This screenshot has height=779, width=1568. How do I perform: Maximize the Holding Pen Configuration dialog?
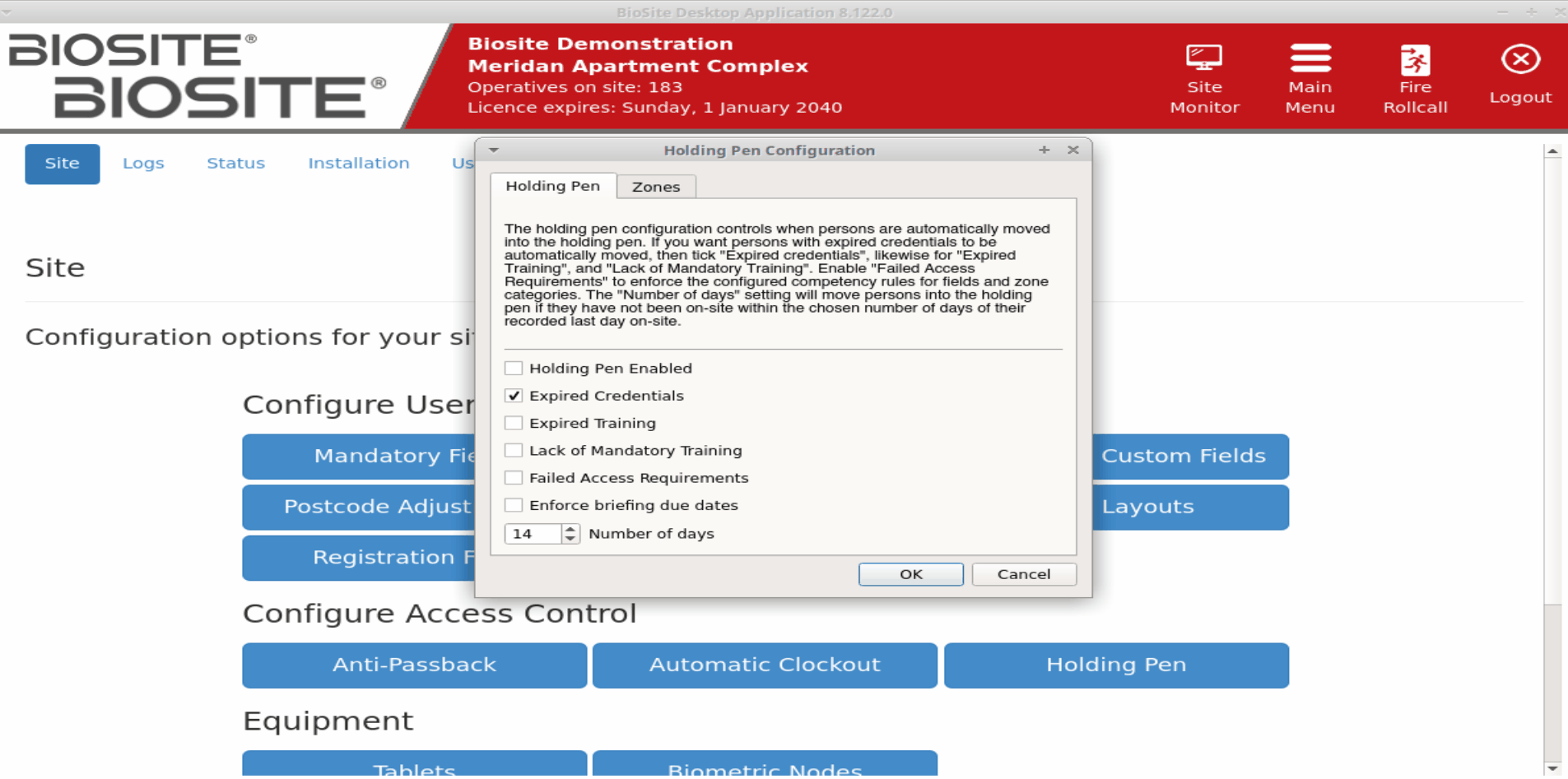click(1044, 150)
